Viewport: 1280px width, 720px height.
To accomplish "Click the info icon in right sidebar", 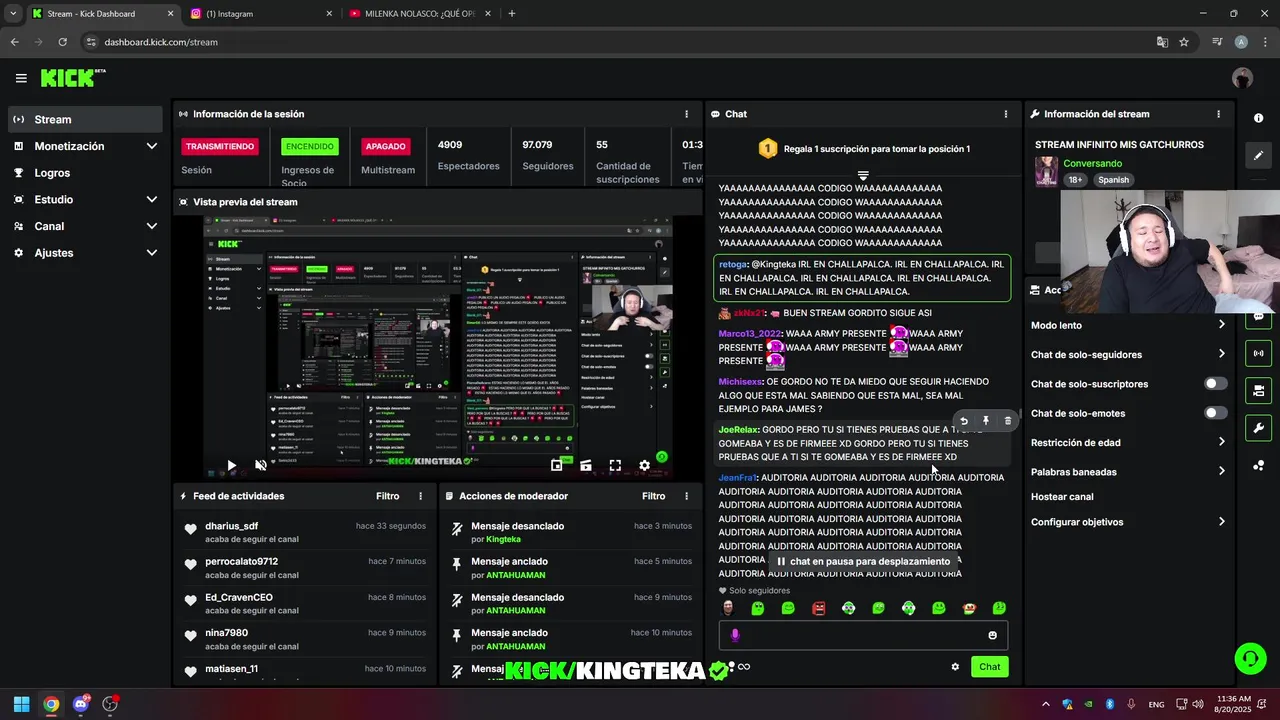I will coord(1258,118).
